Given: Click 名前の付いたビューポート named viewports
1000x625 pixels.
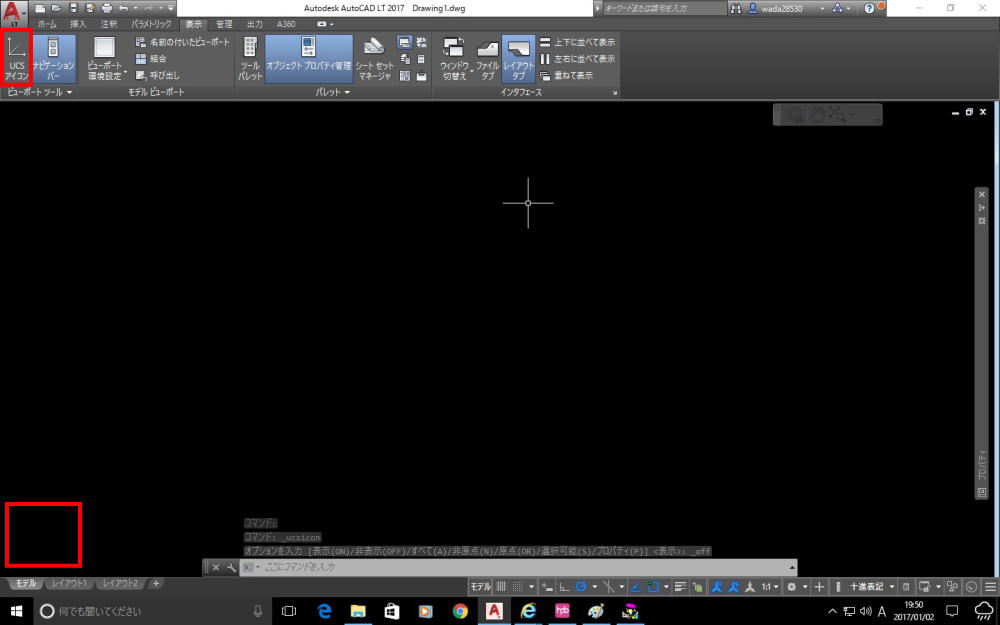Looking at the screenshot, I should (x=182, y=42).
